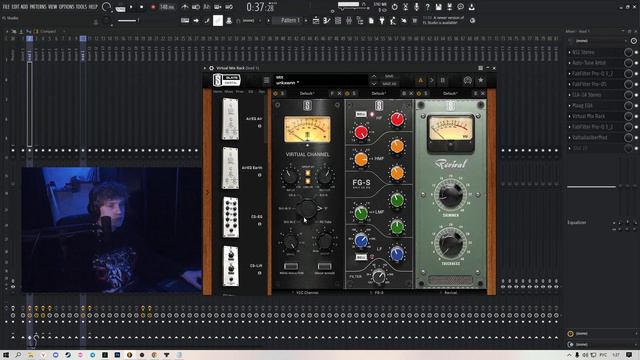Open the TOOLS menu

point(81,7)
